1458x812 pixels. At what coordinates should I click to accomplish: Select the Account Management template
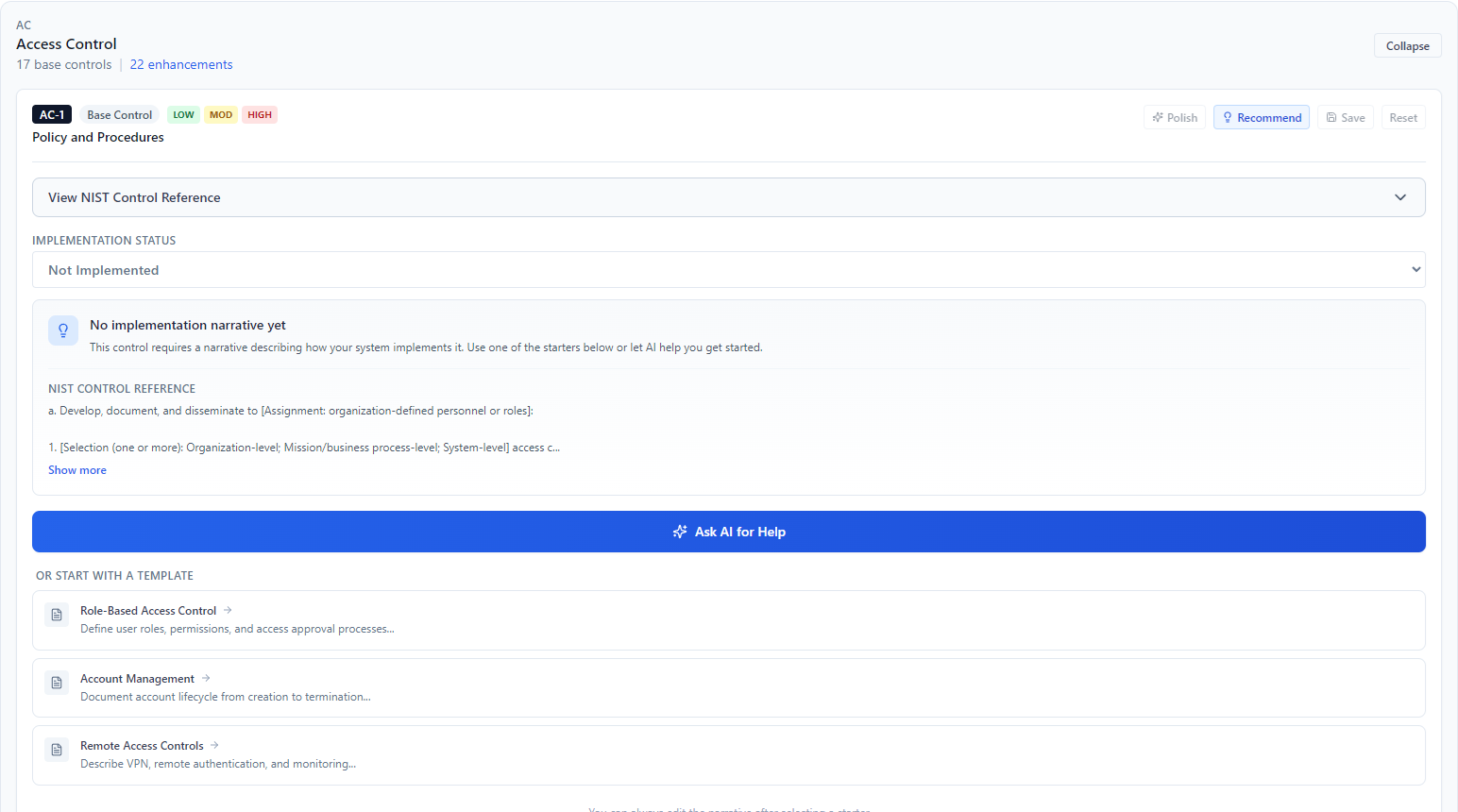point(729,688)
